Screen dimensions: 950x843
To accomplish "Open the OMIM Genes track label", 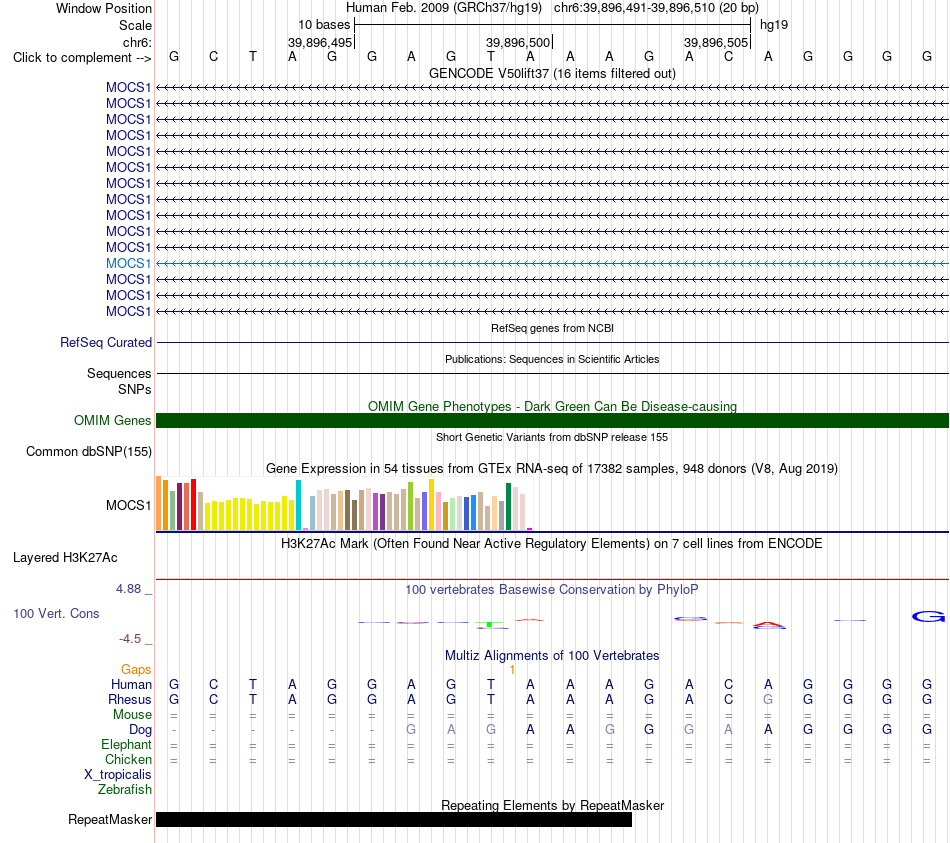I will (112, 421).
